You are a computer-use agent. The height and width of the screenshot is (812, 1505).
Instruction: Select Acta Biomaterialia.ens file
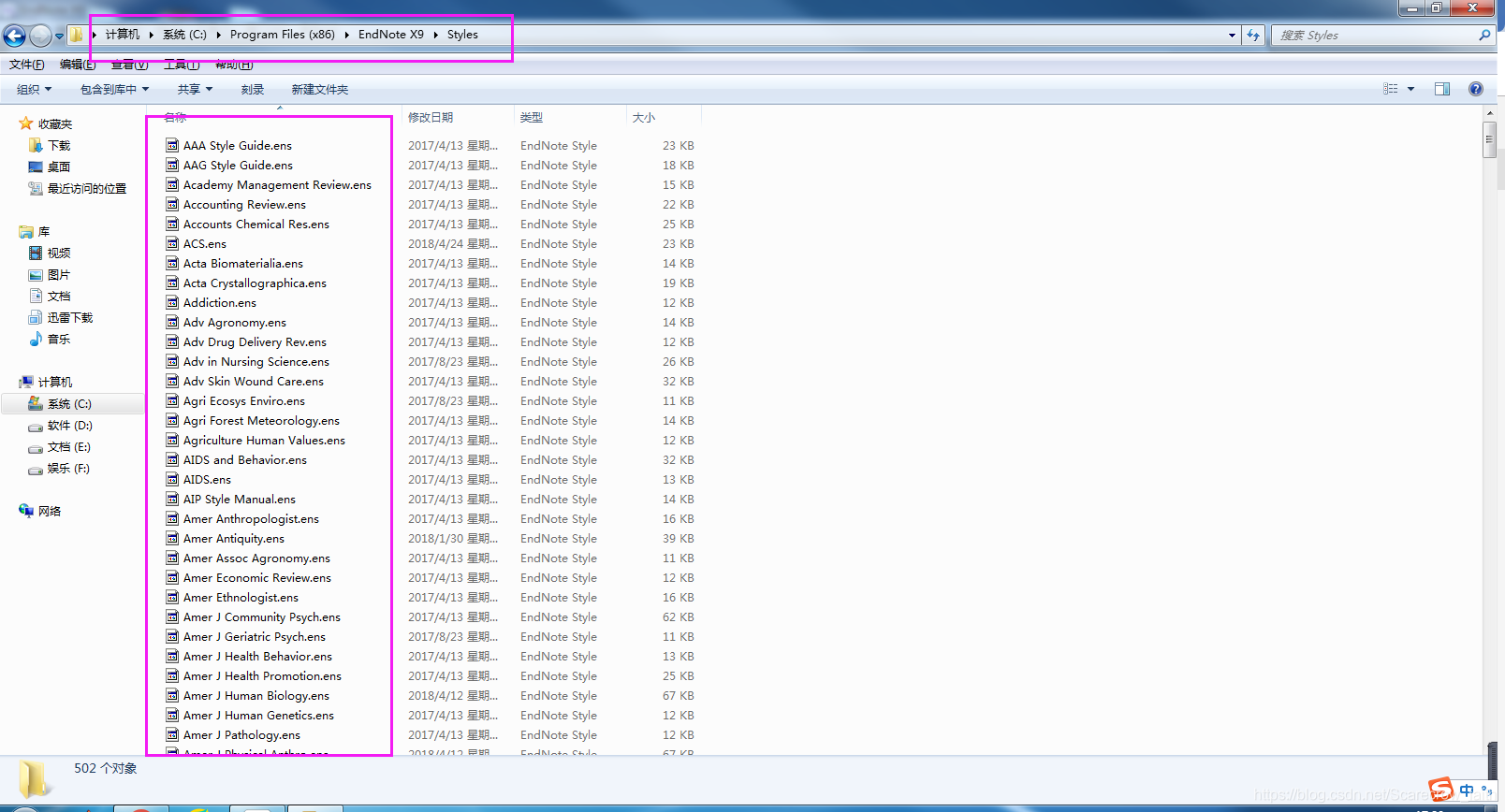tap(243, 263)
